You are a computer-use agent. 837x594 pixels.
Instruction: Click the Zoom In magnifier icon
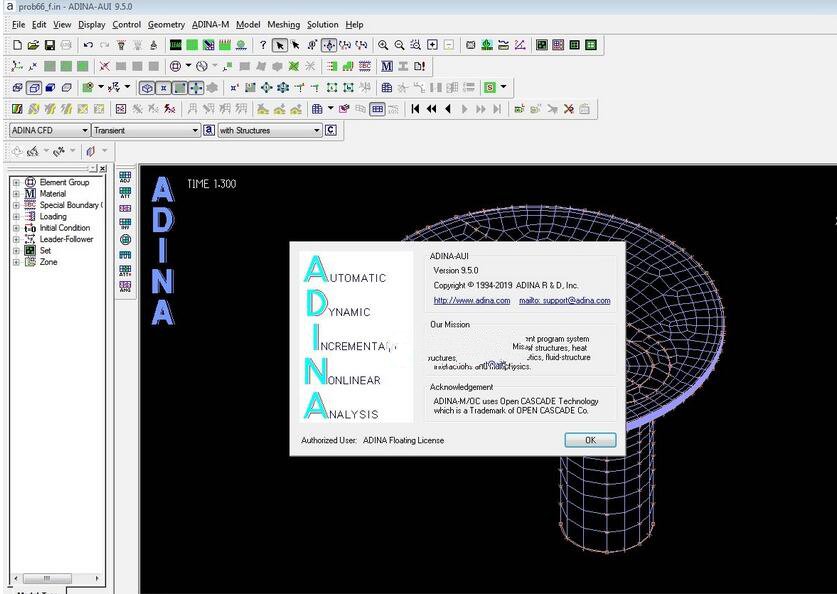click(x=383, y=45)
